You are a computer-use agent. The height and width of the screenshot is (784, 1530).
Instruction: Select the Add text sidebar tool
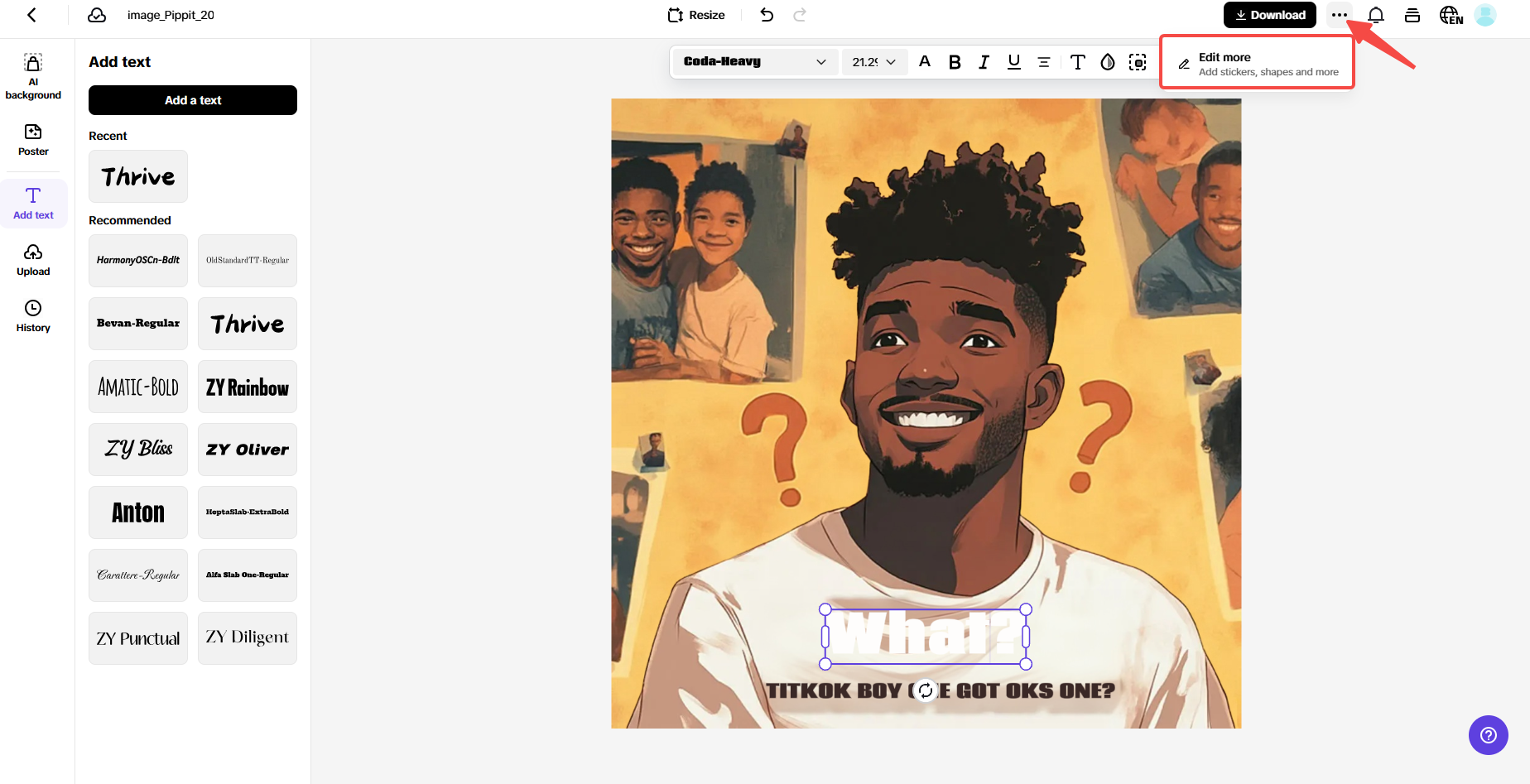[x=33, y=203]
